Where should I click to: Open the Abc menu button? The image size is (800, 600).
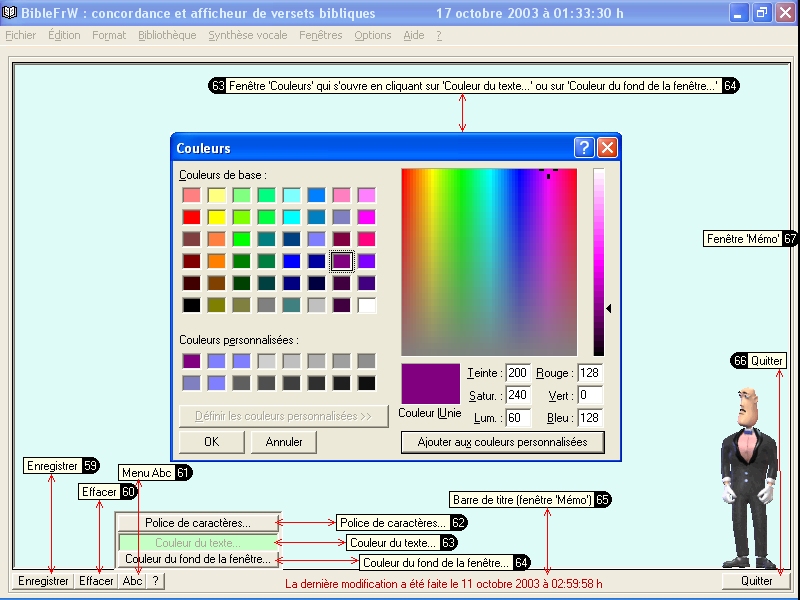pyautogui.click(x=132, y=581)
